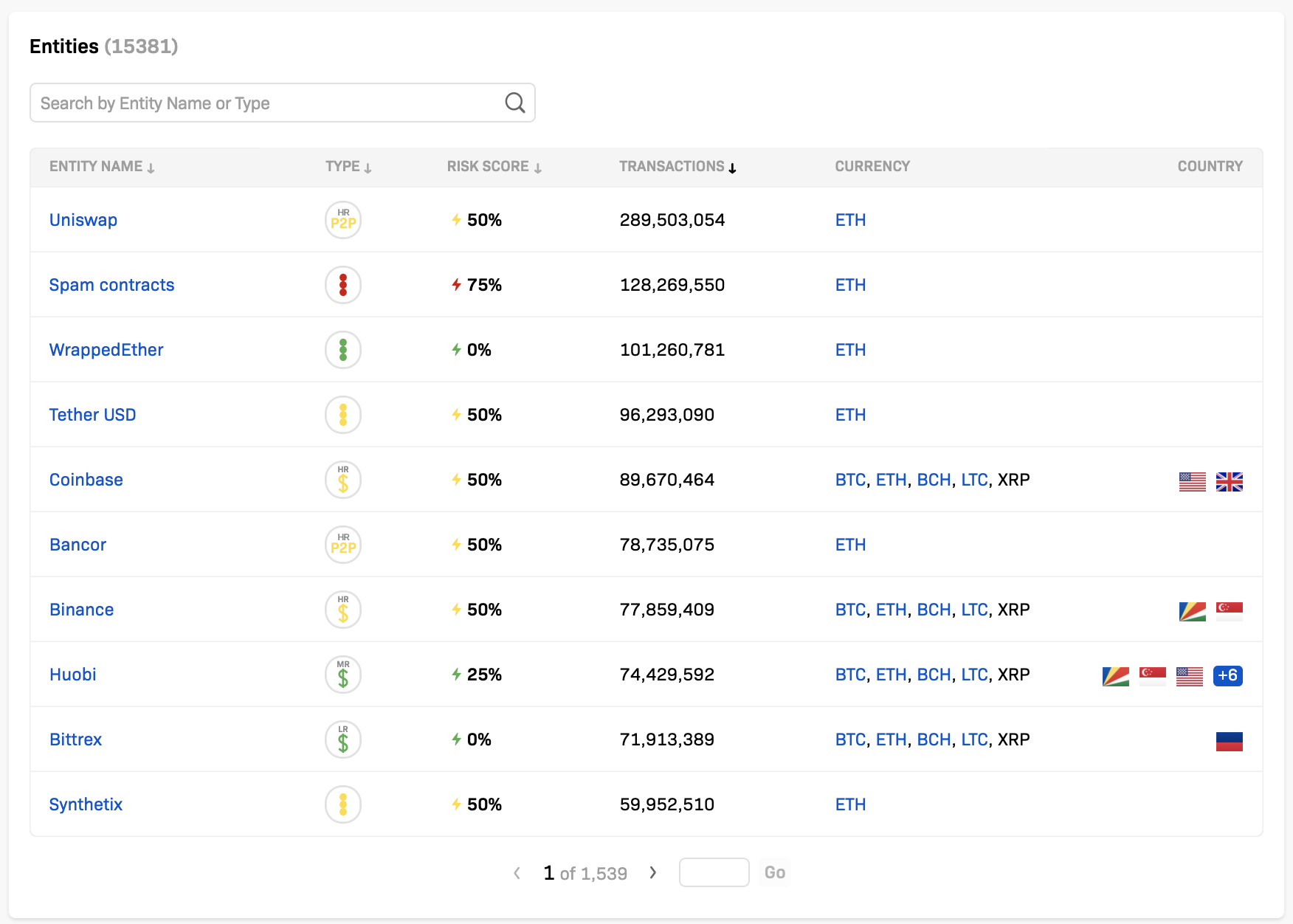Sort by Risk Score column
This screenshot has width=1293, height=924.
point(494,167)
